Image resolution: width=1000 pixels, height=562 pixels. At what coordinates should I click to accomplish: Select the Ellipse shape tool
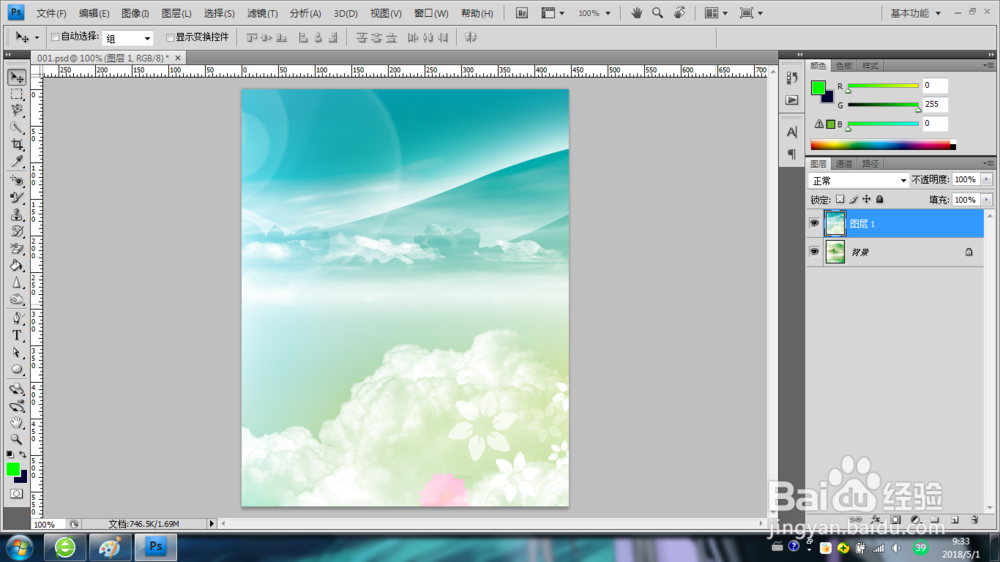(x=17, y=369)
